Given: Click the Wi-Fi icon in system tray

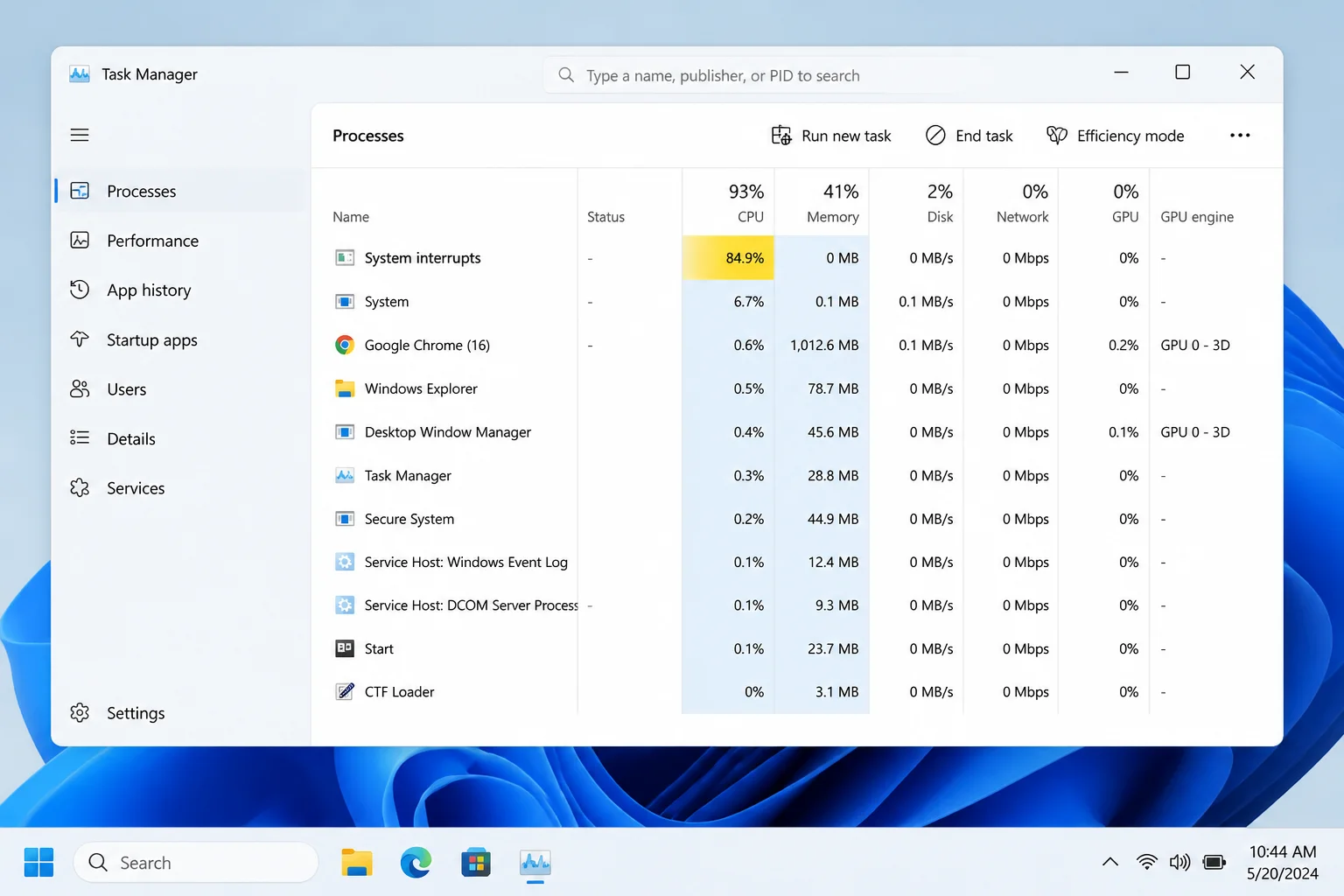Looking at the screenshot, I should coord(1146,862).
